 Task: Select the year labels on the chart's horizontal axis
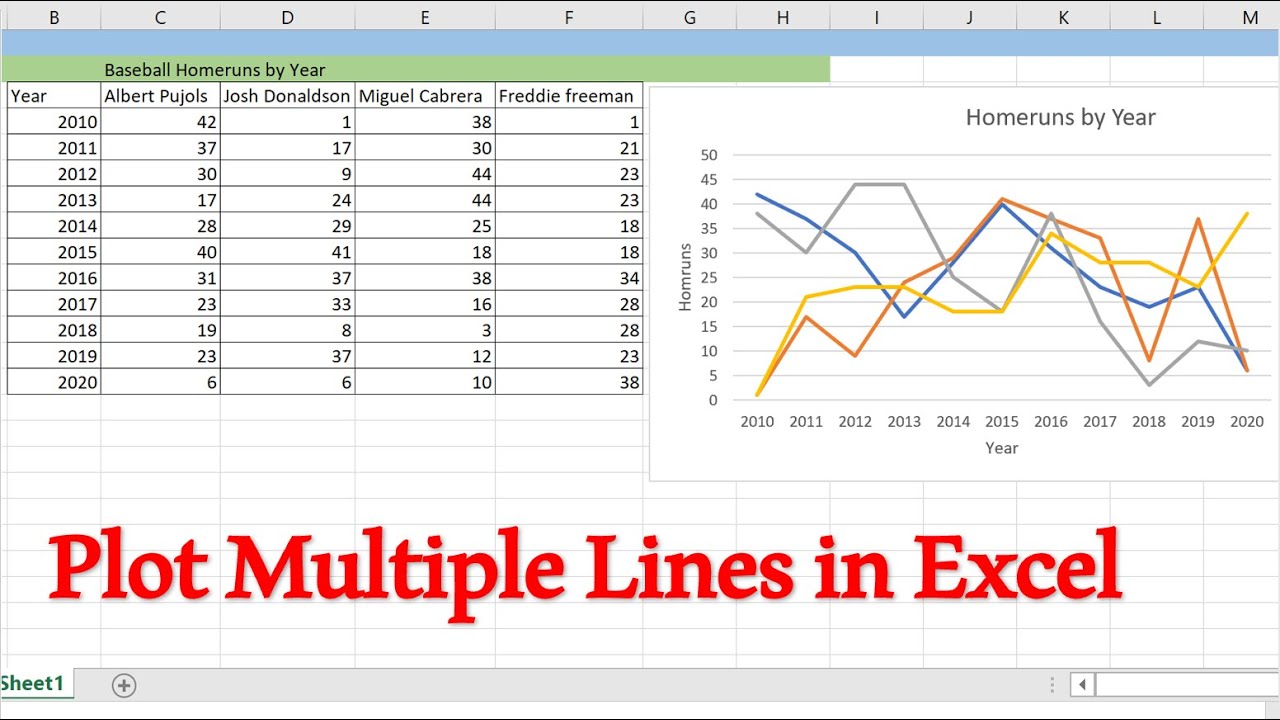[x=1002, y=421]
